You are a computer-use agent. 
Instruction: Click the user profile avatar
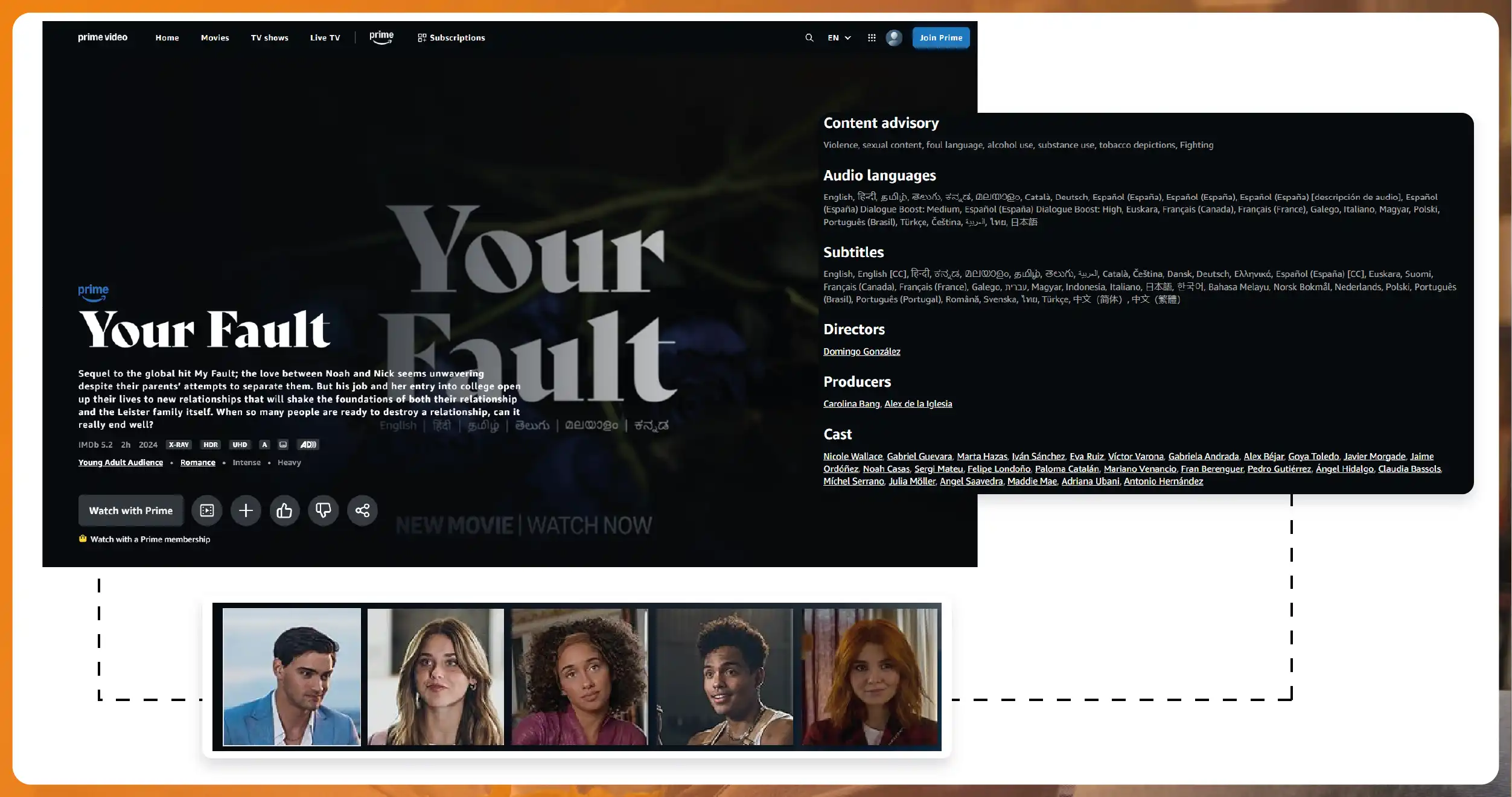click(893, 37)
